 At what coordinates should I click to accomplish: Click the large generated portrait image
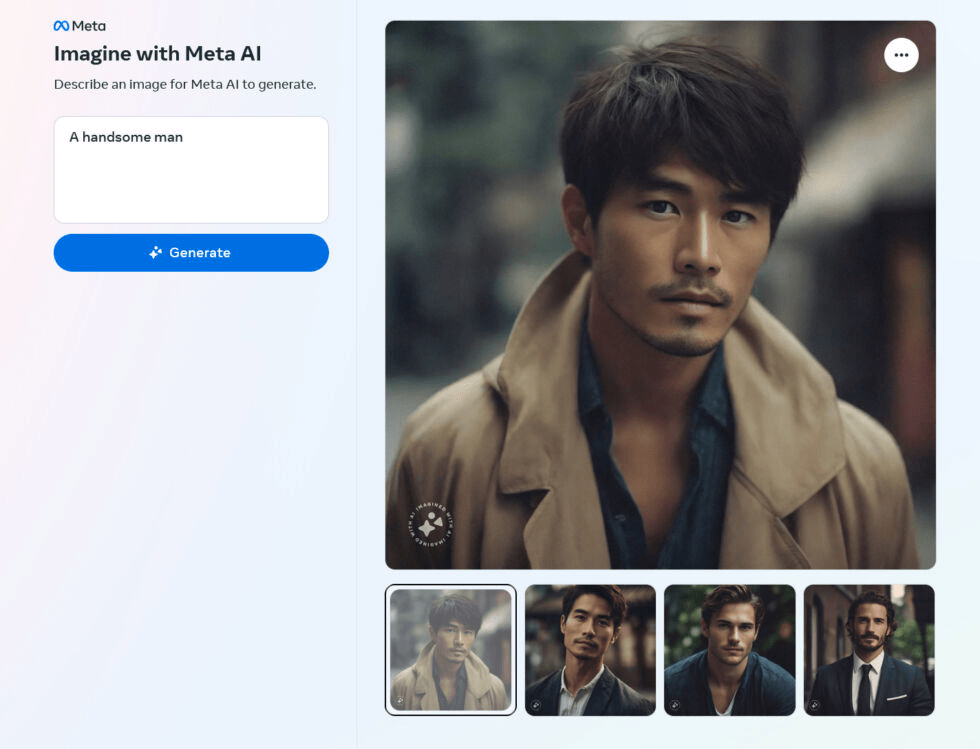coord(660,295)
